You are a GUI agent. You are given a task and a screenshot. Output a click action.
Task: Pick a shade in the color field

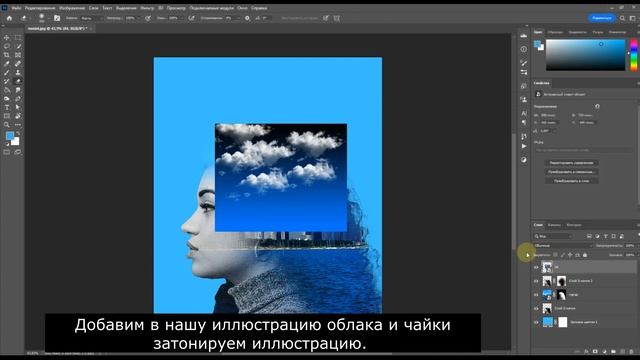[x=585, y=55]
